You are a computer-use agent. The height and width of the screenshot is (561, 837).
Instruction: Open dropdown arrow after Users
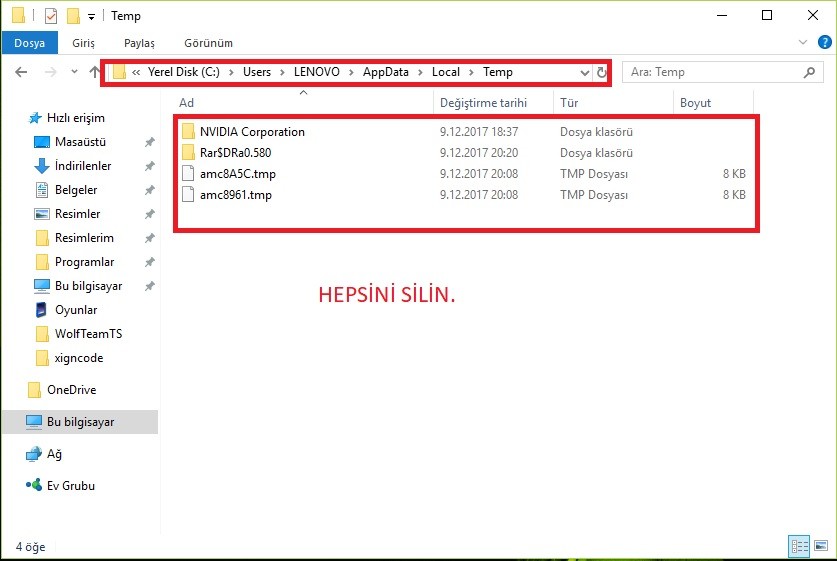tap(282, 73)
